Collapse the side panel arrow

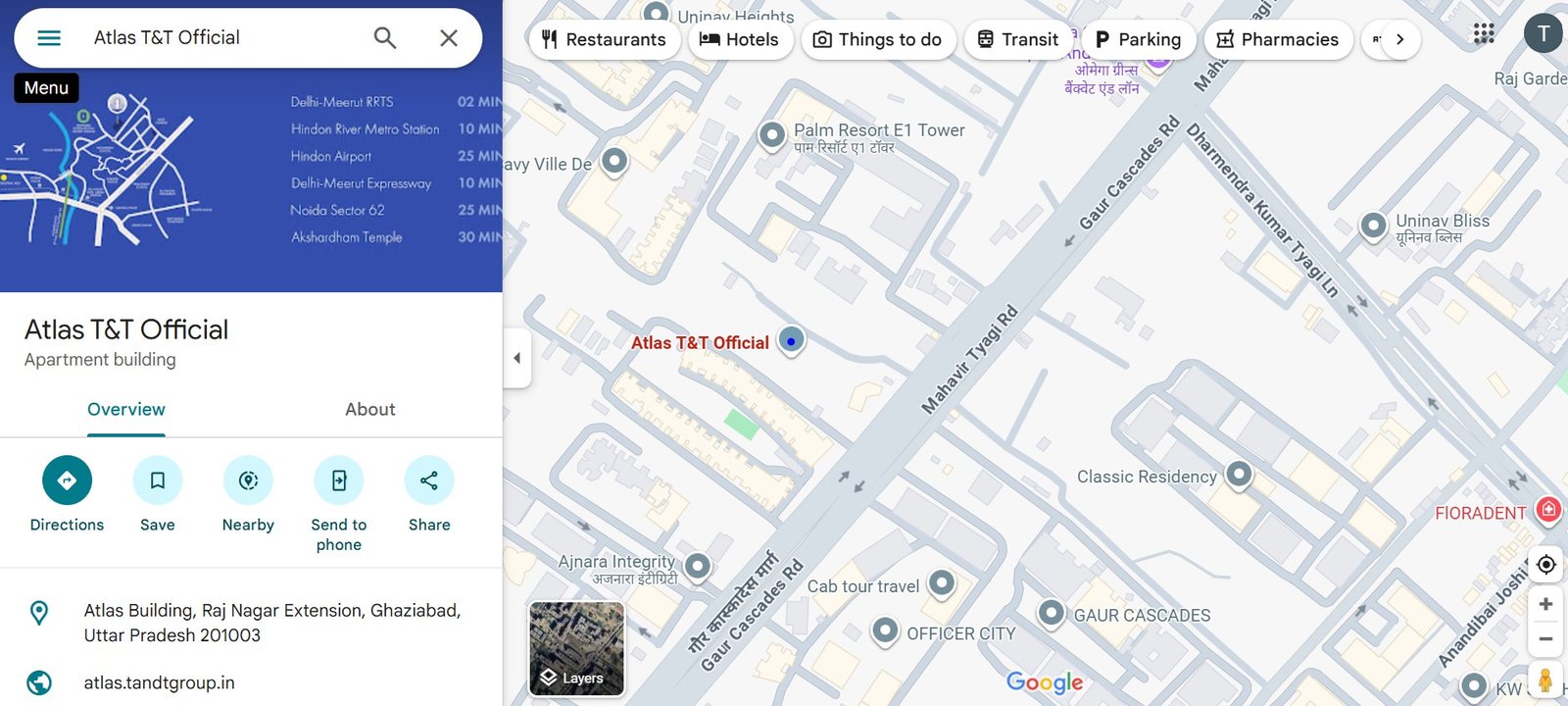517,358
